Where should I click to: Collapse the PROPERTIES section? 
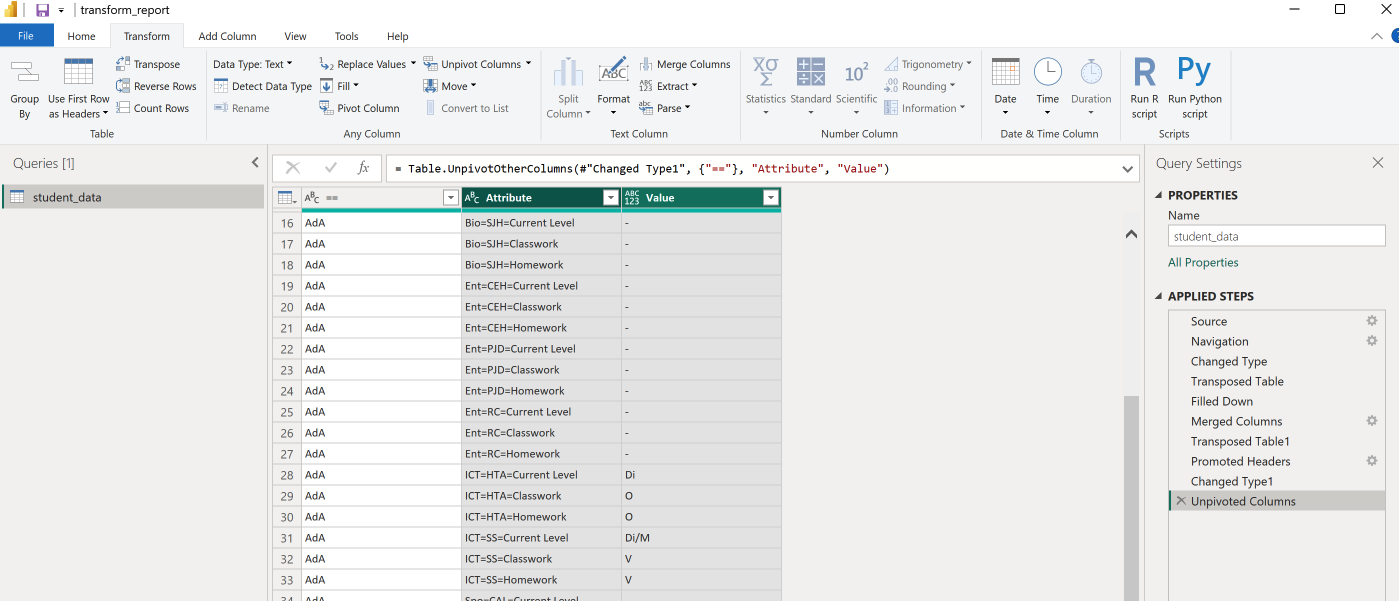[1160, 196]
